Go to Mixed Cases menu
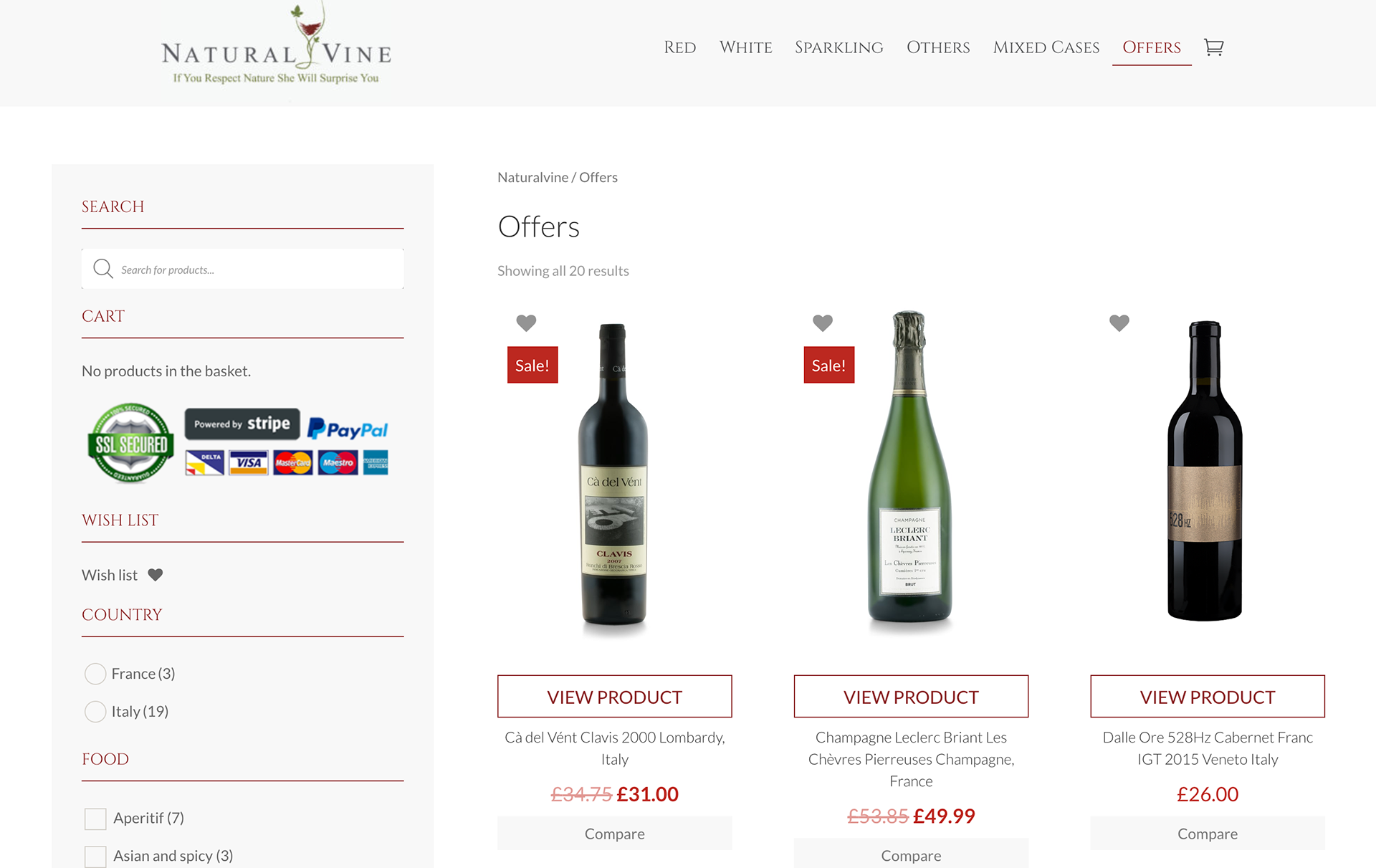 click(x=1046, y=47)
